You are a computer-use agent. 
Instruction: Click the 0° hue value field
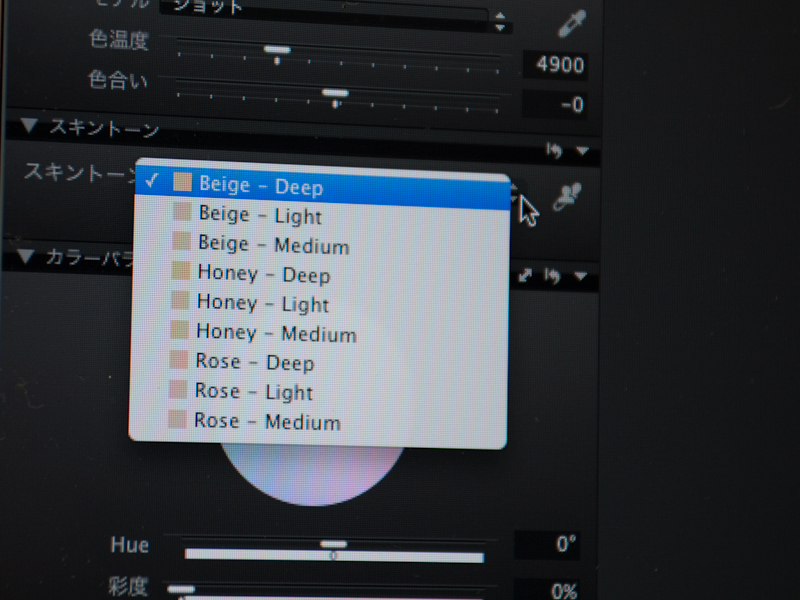(x=547, y=544)
